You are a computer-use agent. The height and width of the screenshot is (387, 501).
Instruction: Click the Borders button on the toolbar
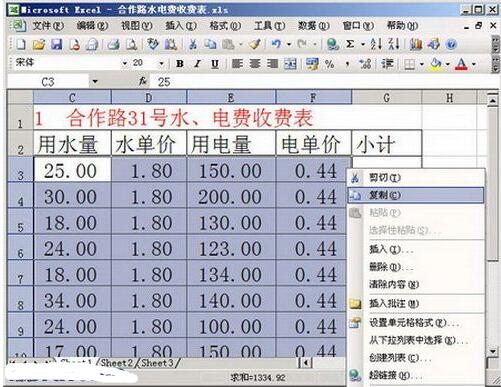[409, 63]
